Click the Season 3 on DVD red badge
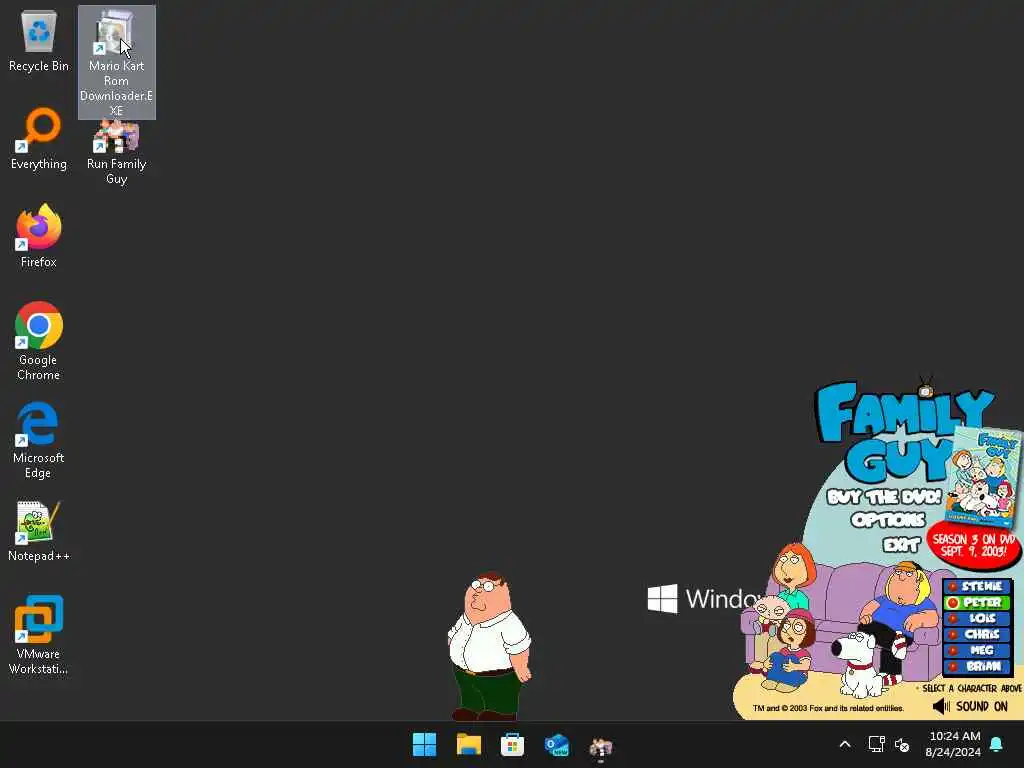 (x=974, y=545)
